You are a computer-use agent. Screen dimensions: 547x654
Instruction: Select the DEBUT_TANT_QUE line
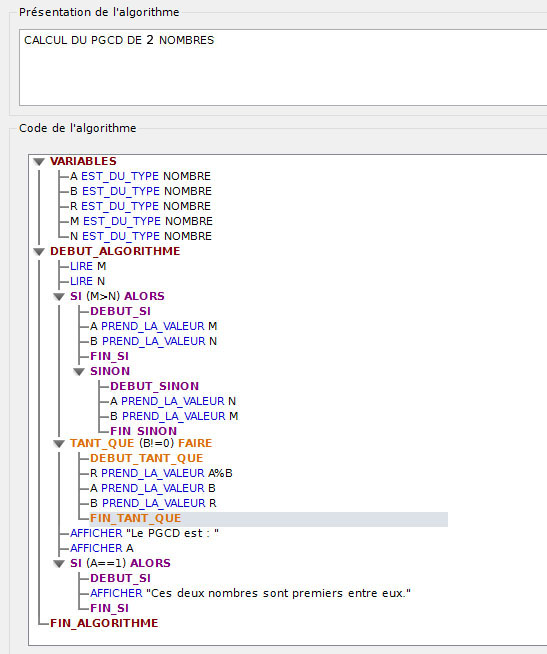146,458
